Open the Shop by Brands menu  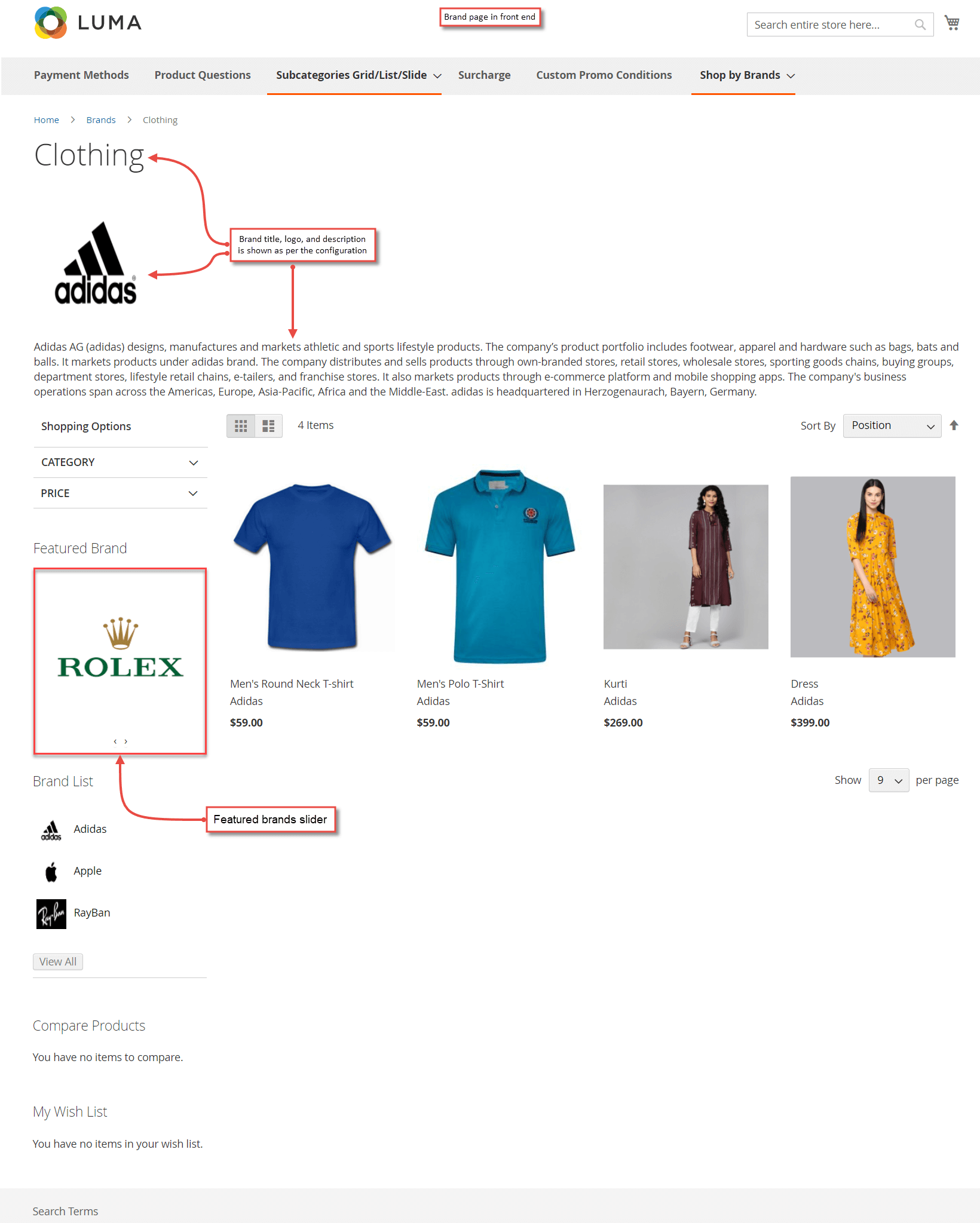pyautogui.click(x=747, y=75)
